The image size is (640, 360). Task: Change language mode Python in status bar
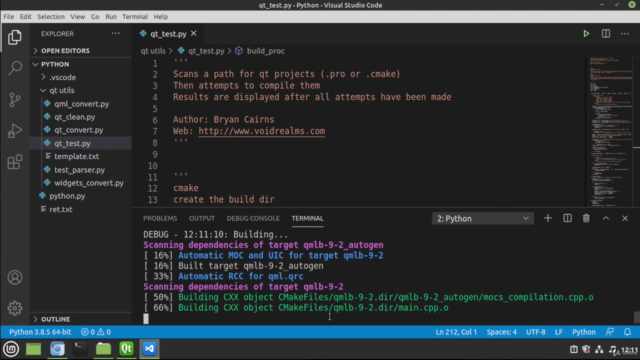[x=584, y=332]
